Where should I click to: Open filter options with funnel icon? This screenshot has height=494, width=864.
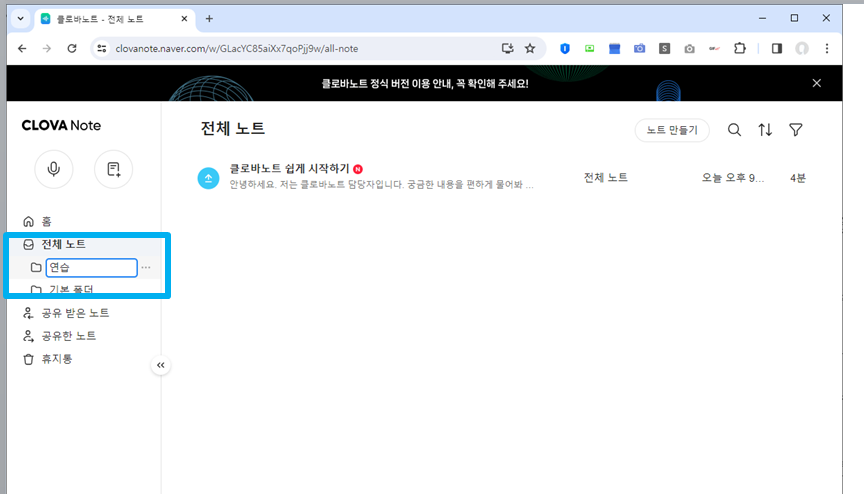click(796, 130)
